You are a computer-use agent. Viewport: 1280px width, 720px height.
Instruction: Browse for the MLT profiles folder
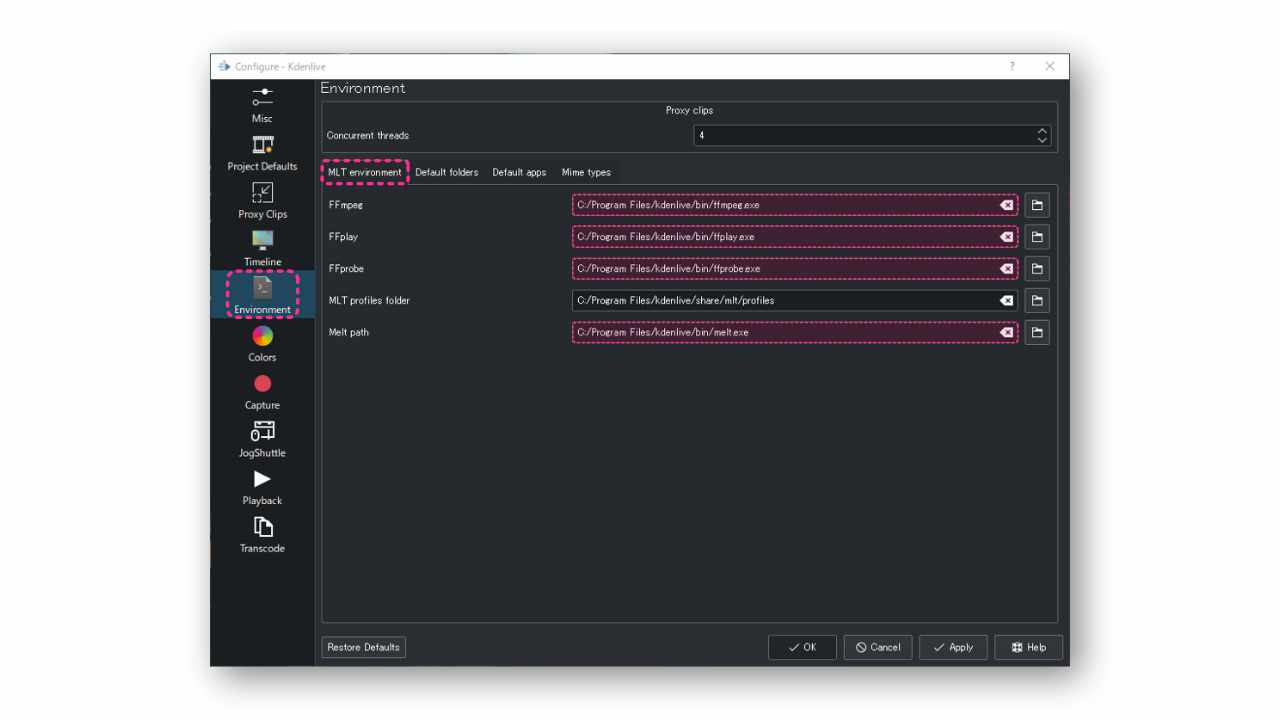1037,301
